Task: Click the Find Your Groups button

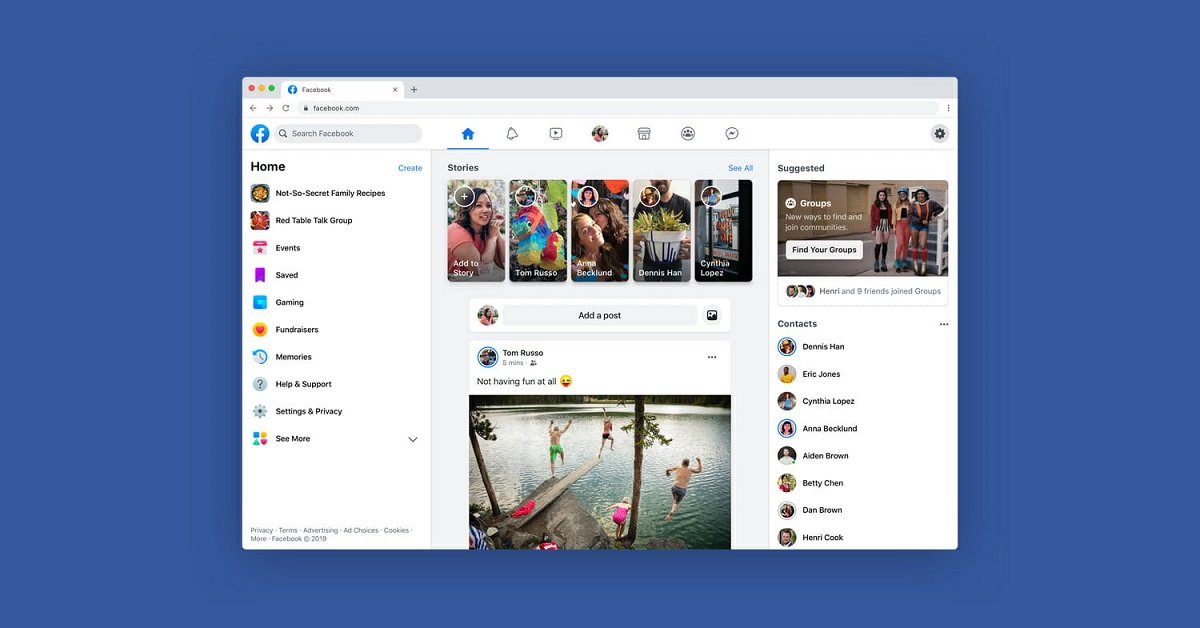Action: [x=824, y=250]
